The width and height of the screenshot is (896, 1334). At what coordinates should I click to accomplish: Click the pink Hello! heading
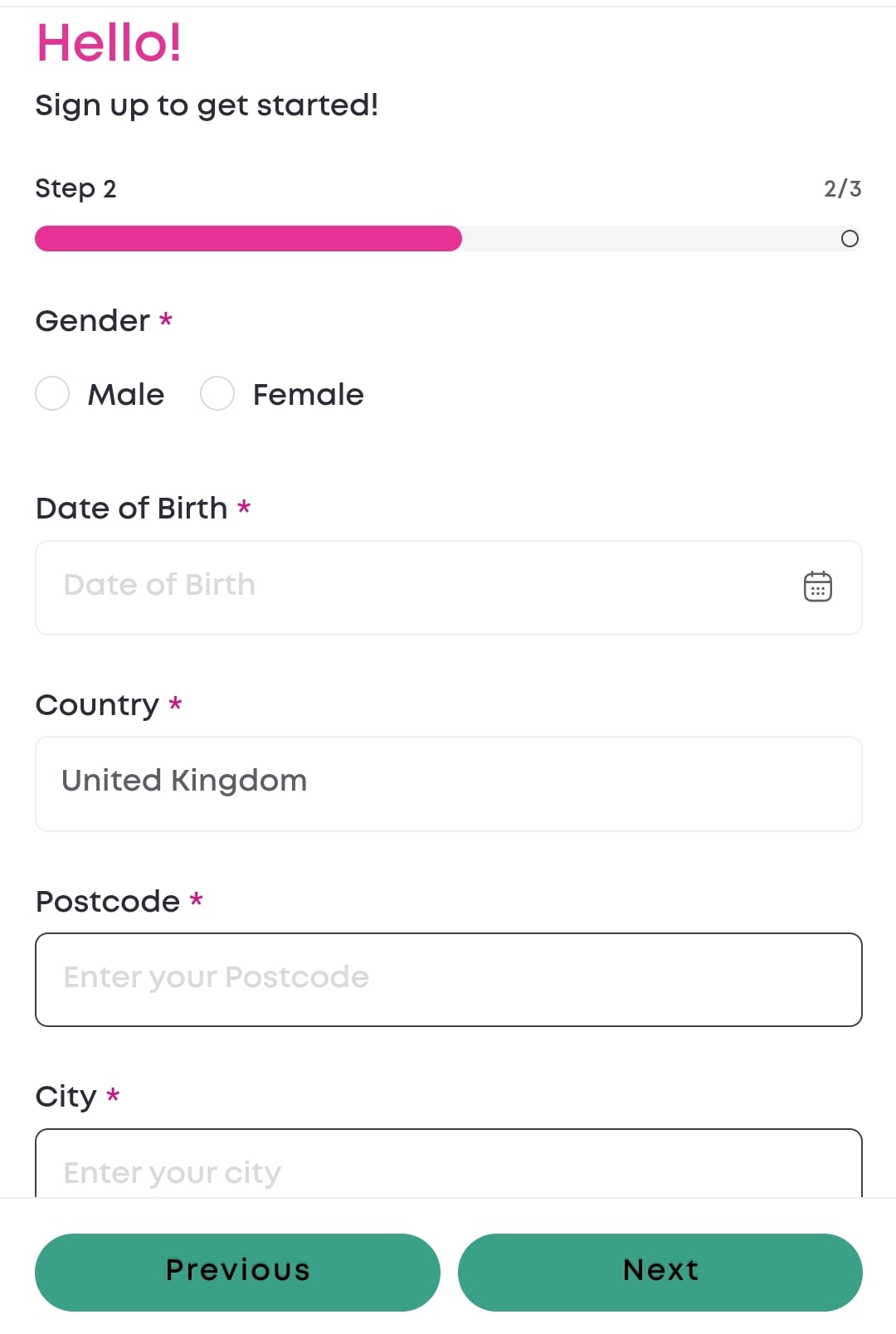tap(109, 43)
